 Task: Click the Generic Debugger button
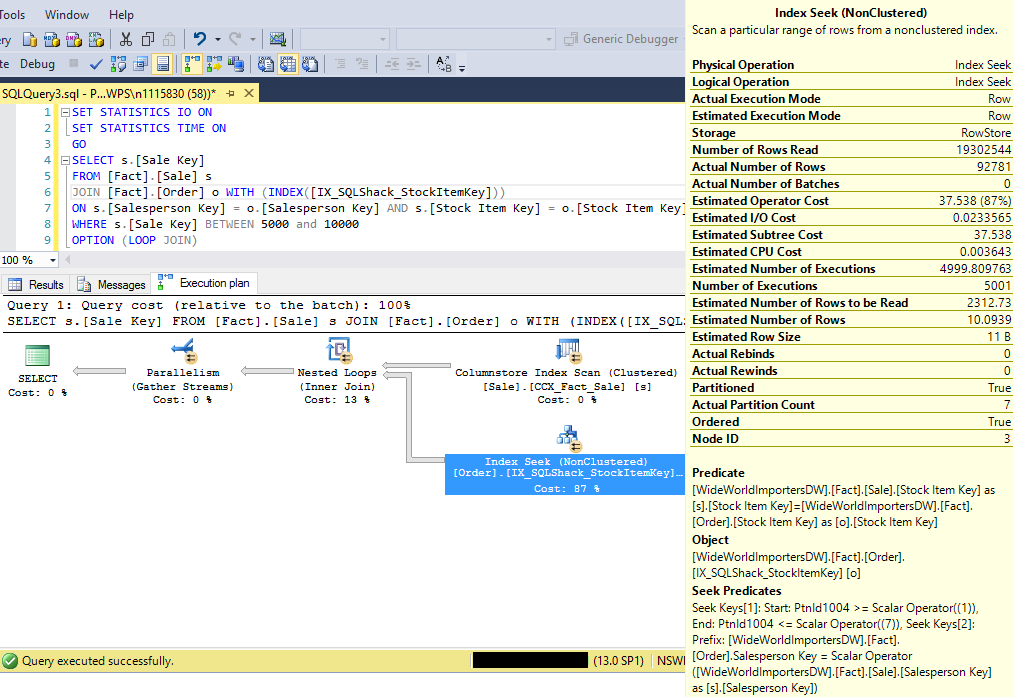pyautogui.click(x=621, y=40)
